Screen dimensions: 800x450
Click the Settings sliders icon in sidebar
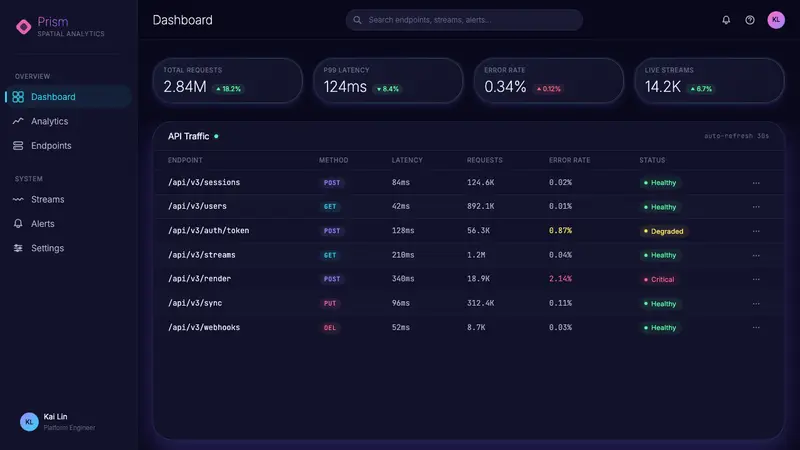pos(18,248)
